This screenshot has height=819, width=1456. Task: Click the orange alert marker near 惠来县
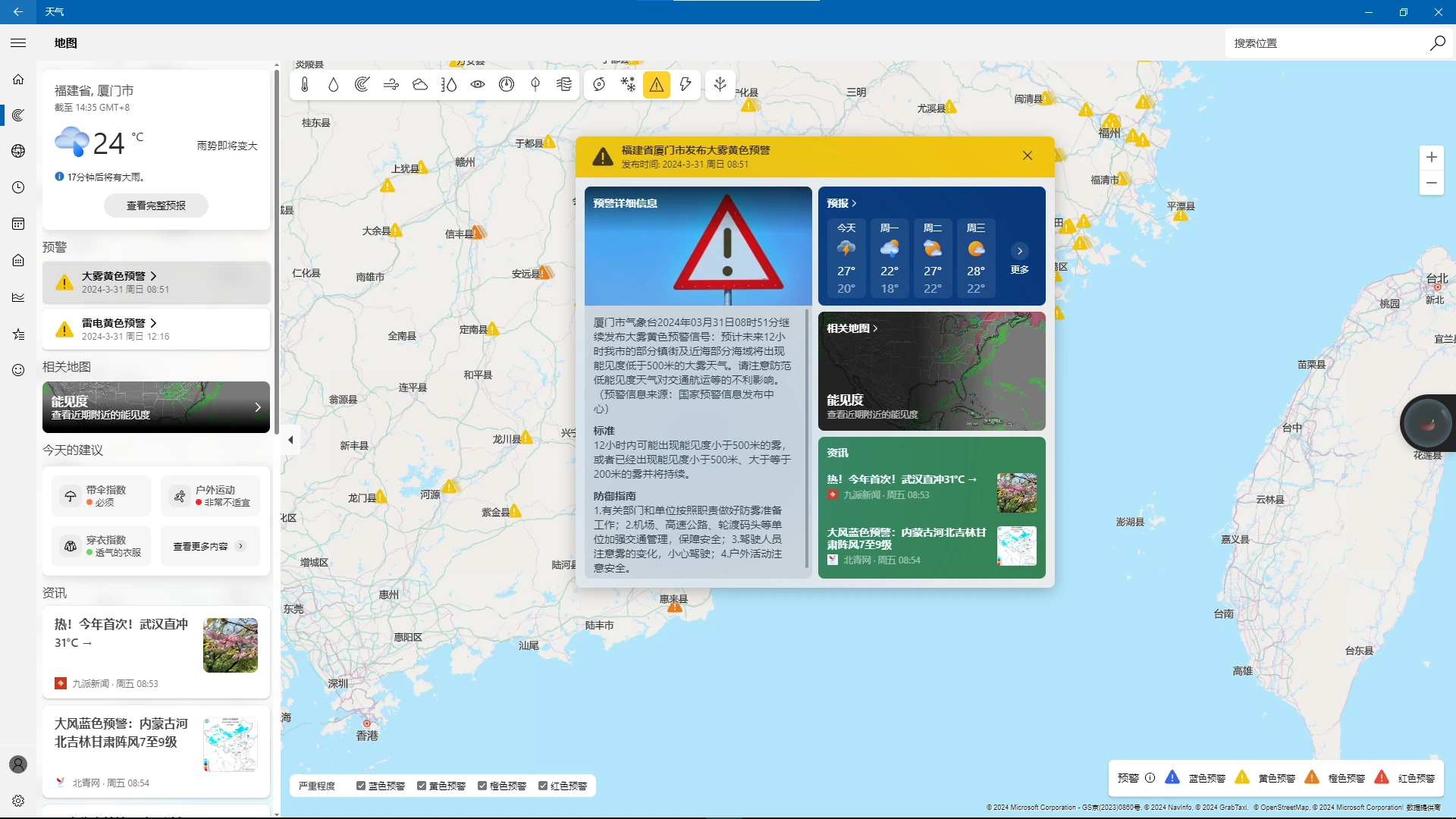[674, 607]
